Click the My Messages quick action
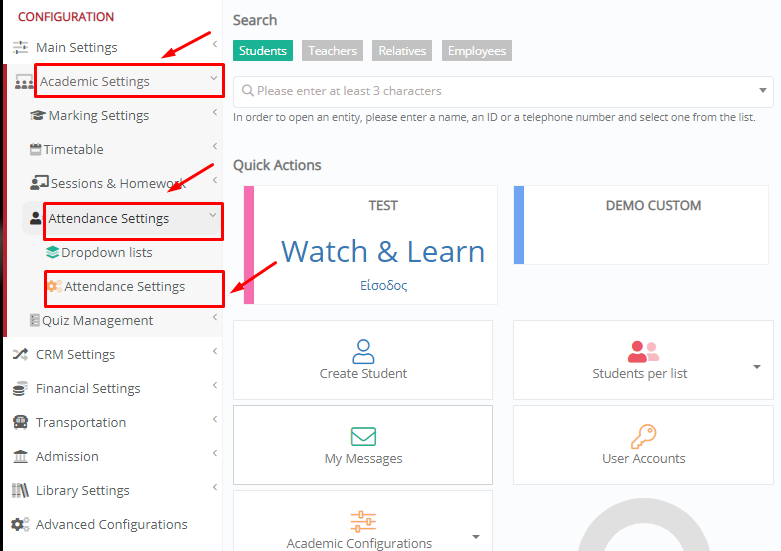781x551 pixels. 363,445
